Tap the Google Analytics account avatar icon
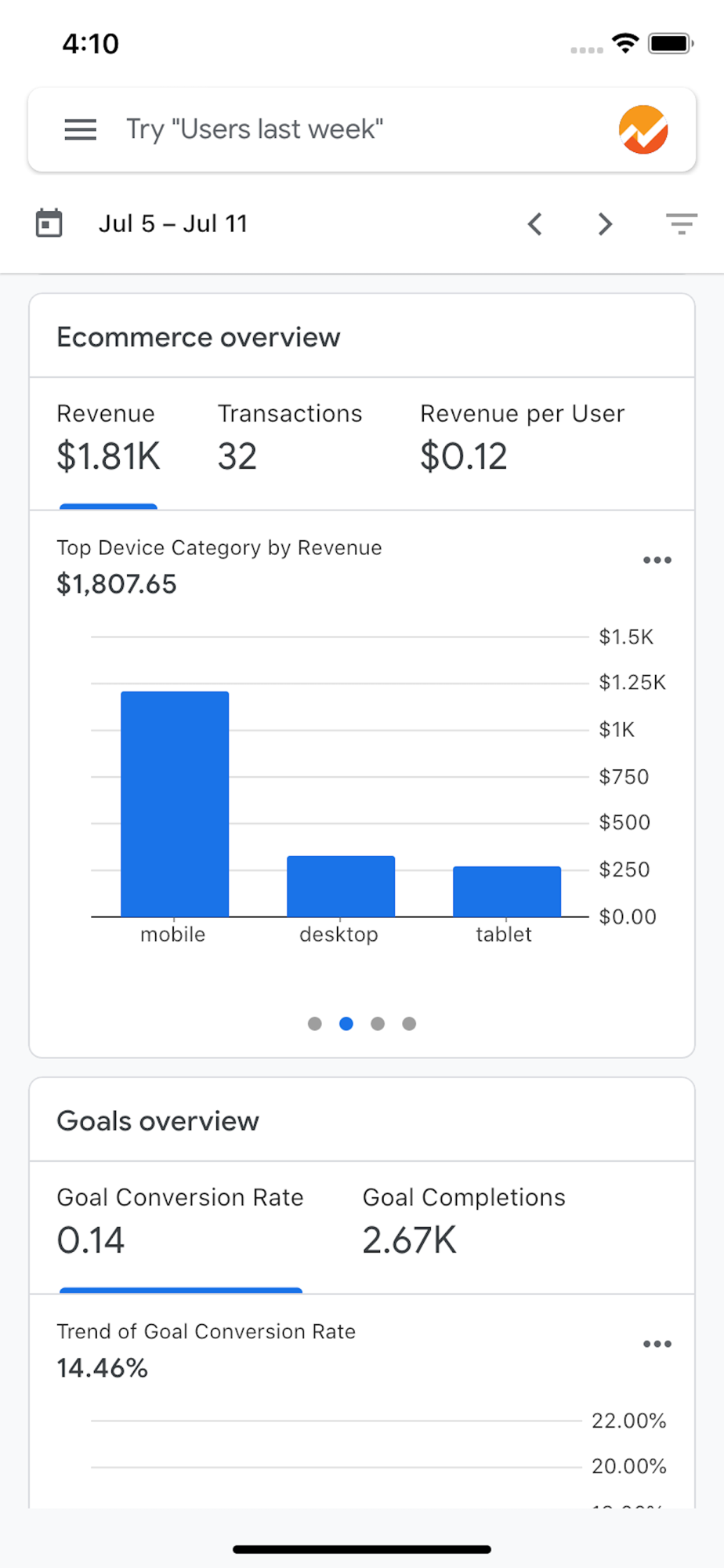Screen dimensions: 724x1568 (643, 129)
